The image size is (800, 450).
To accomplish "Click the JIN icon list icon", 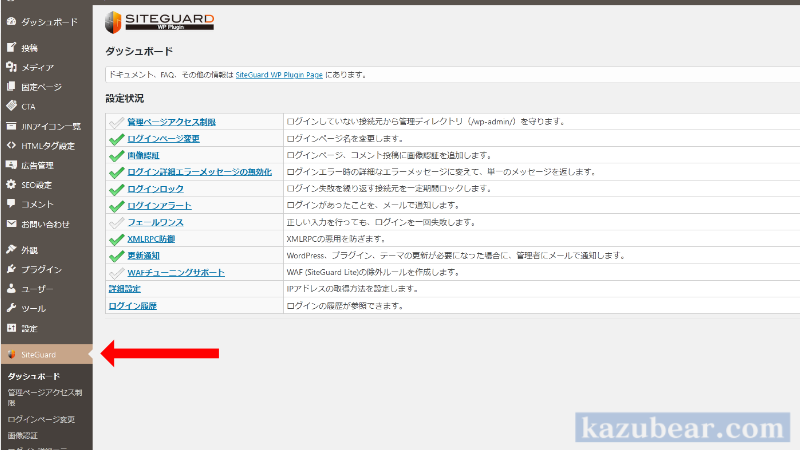I will (11, 126).
